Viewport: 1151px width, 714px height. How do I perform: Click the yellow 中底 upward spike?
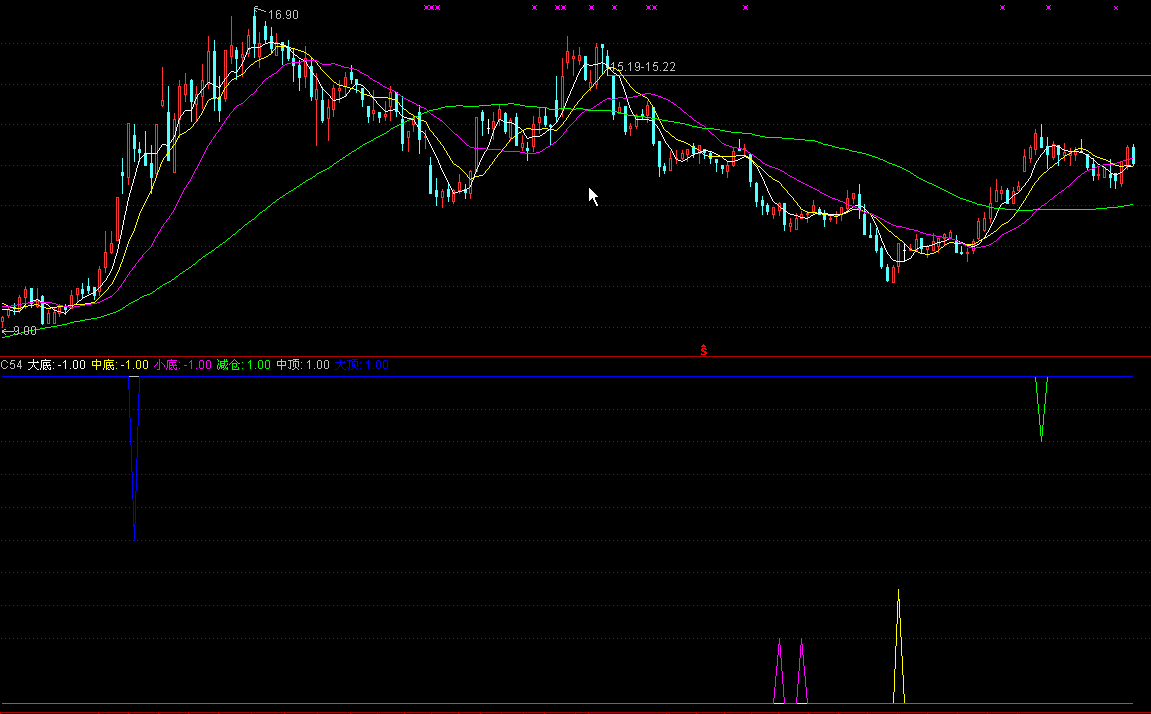click(x=898, y=646)
